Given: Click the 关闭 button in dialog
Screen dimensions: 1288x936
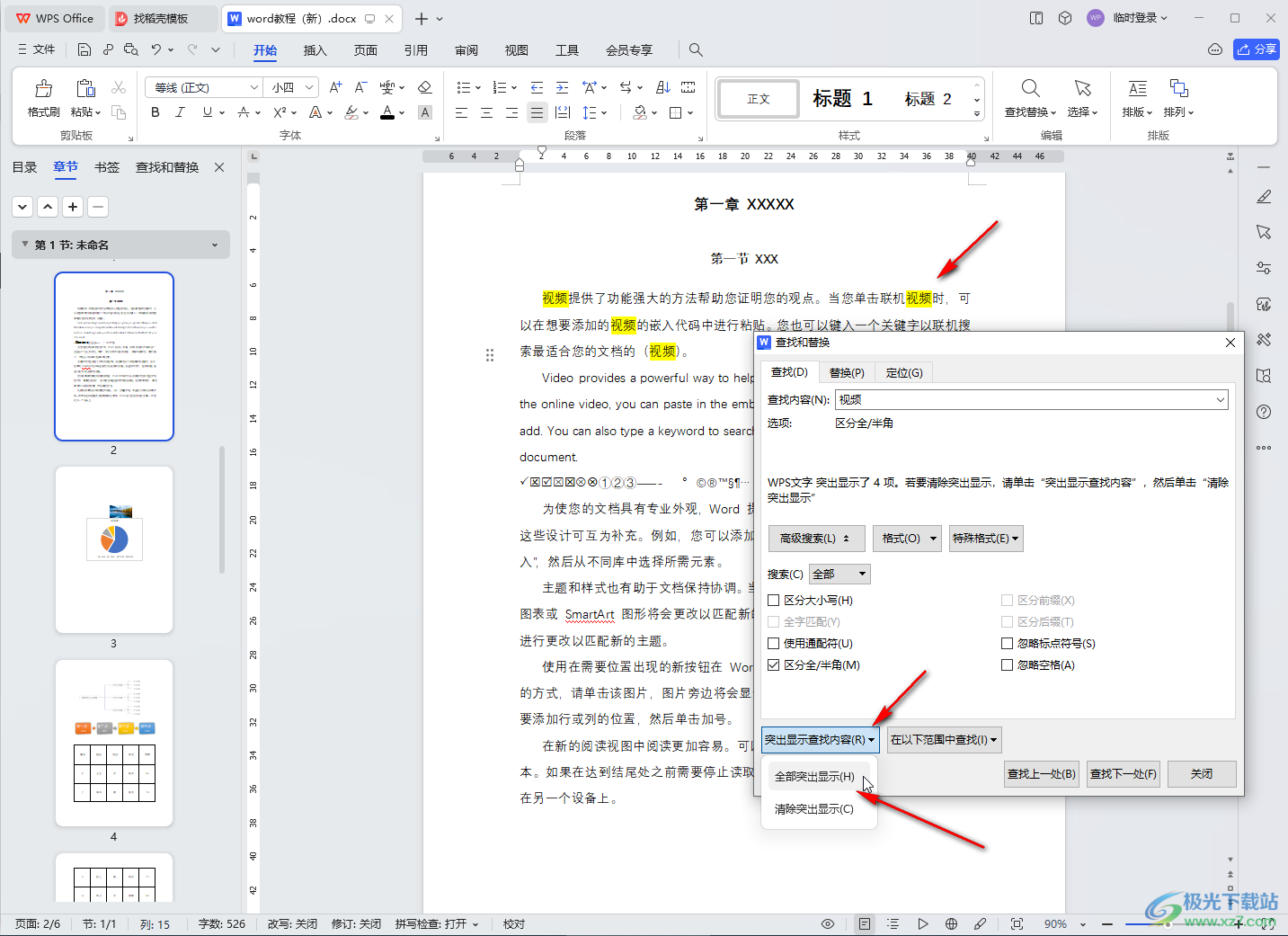Looking at the screenshot, I should [x=1202, y=774].
